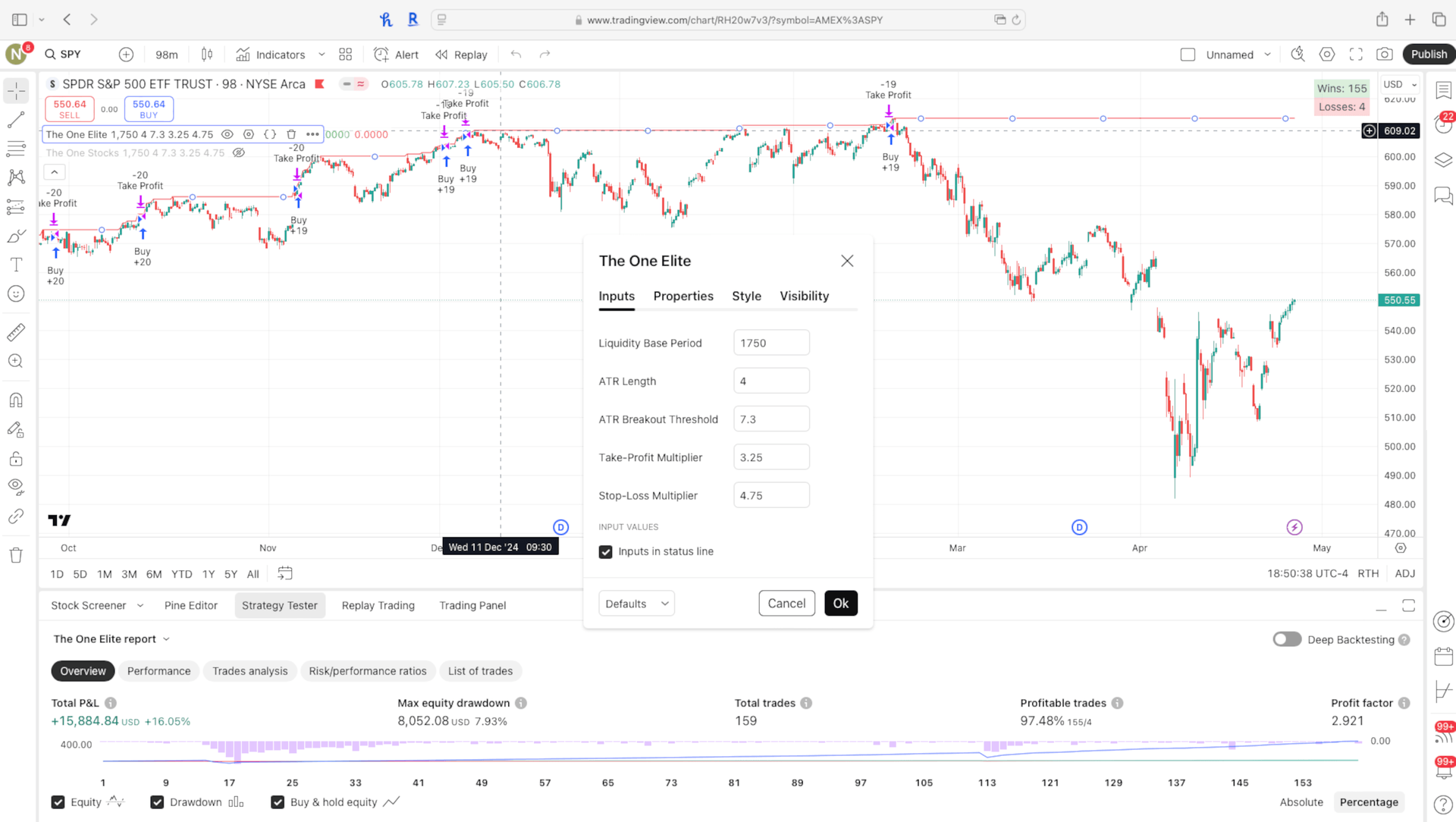Open the Stock Screener dropdown arrow

pyautogui.click(x=140, y=605)
